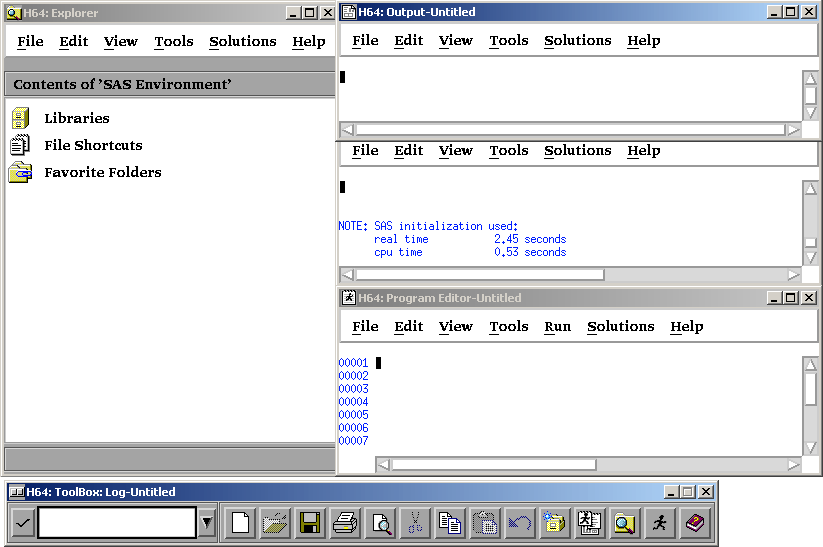Click the Output window title bar icon
Viewport: 823px width, 547px height.
point(349,12)
